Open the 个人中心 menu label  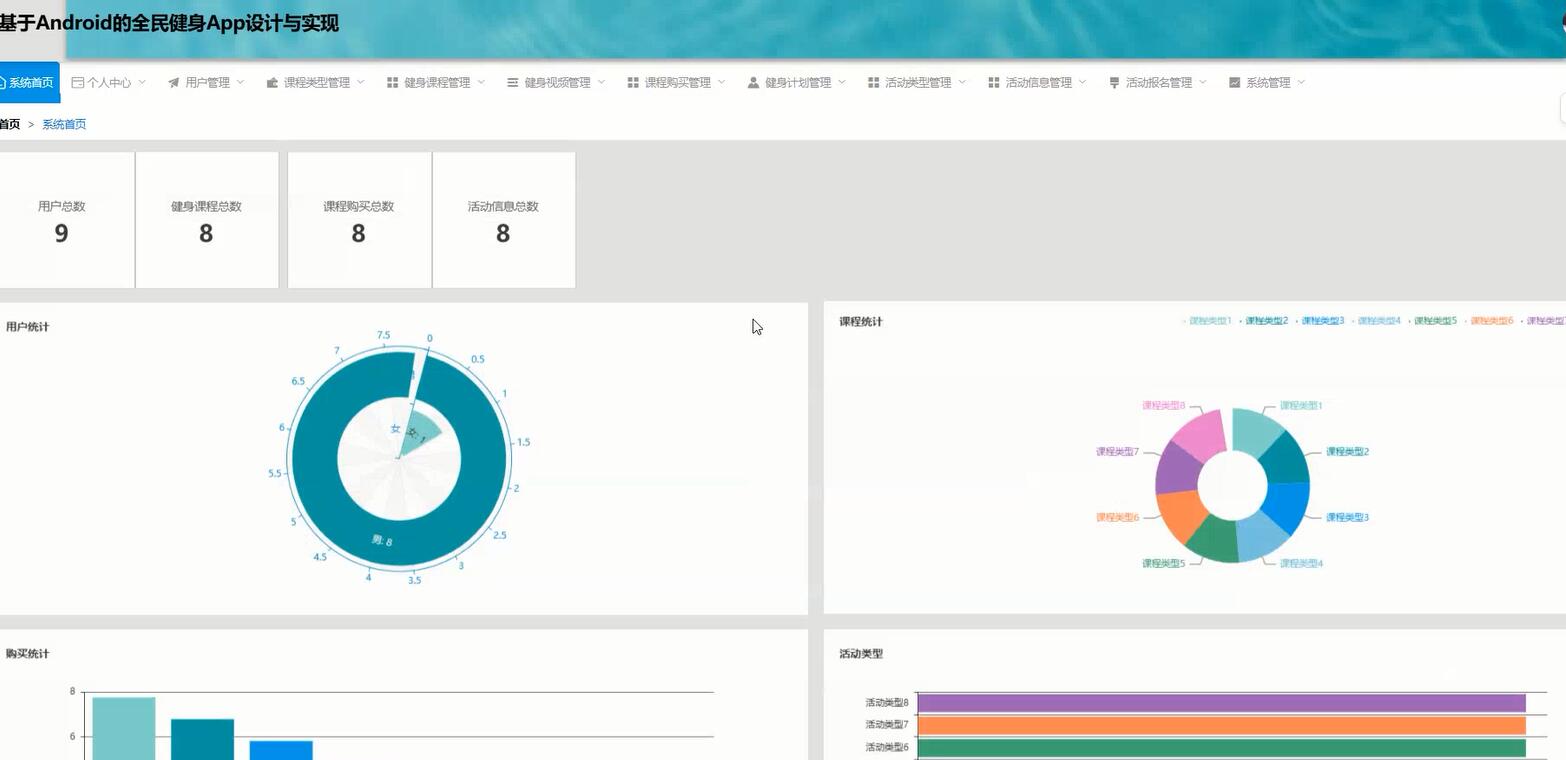coord(109,83)
